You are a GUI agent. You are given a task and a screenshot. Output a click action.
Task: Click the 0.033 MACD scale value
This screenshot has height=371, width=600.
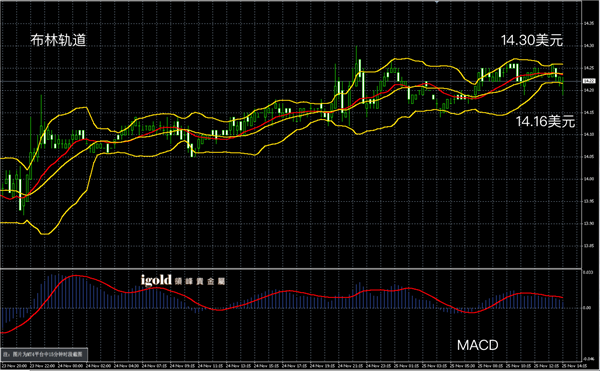(x=588, y=272)
